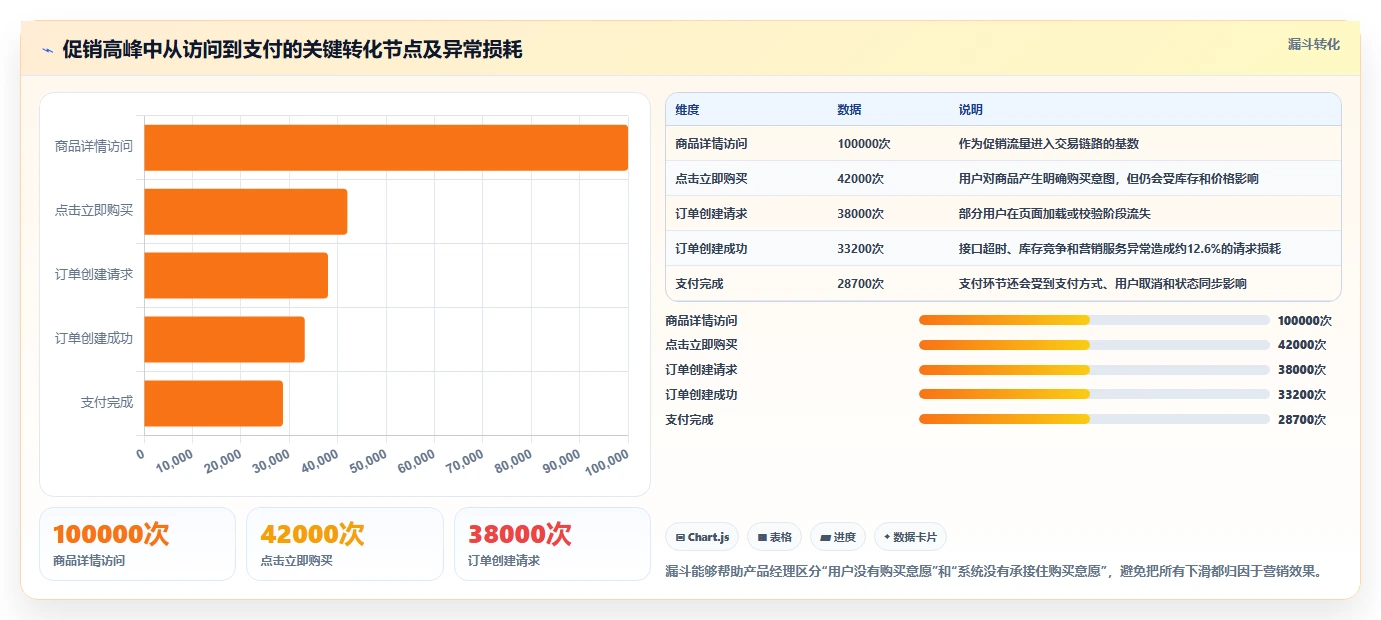Click the 支付完成 bar in the chart
Viewport: 1381px width, 620px height.
(213, 403)
